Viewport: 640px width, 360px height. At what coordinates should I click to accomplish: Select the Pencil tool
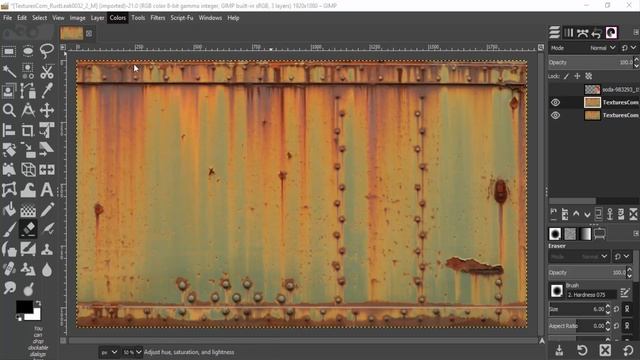pyautogui.click(x=47, y=210)
